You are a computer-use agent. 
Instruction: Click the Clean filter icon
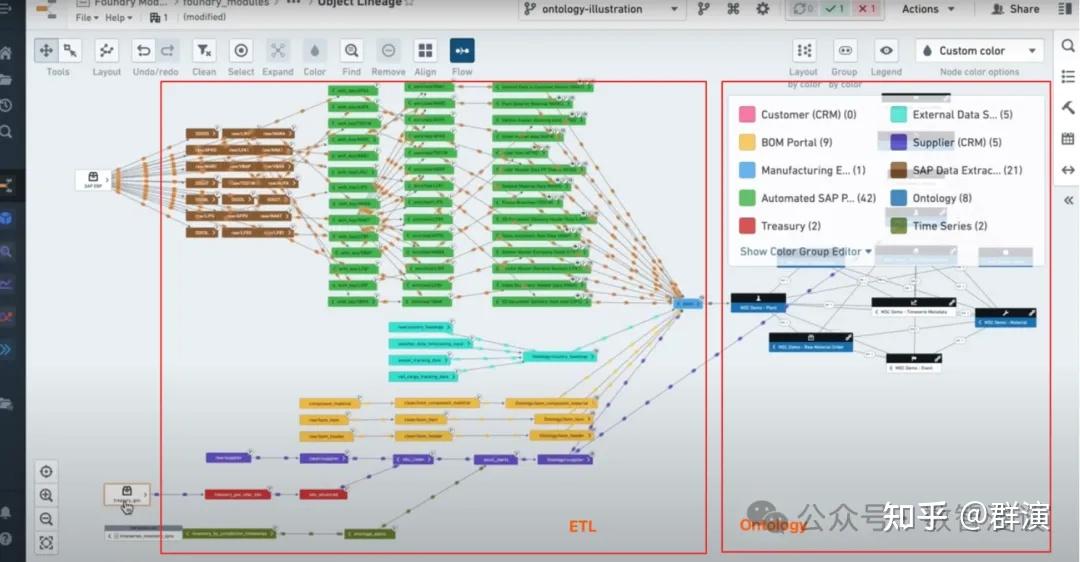click(x=204, y=50)
